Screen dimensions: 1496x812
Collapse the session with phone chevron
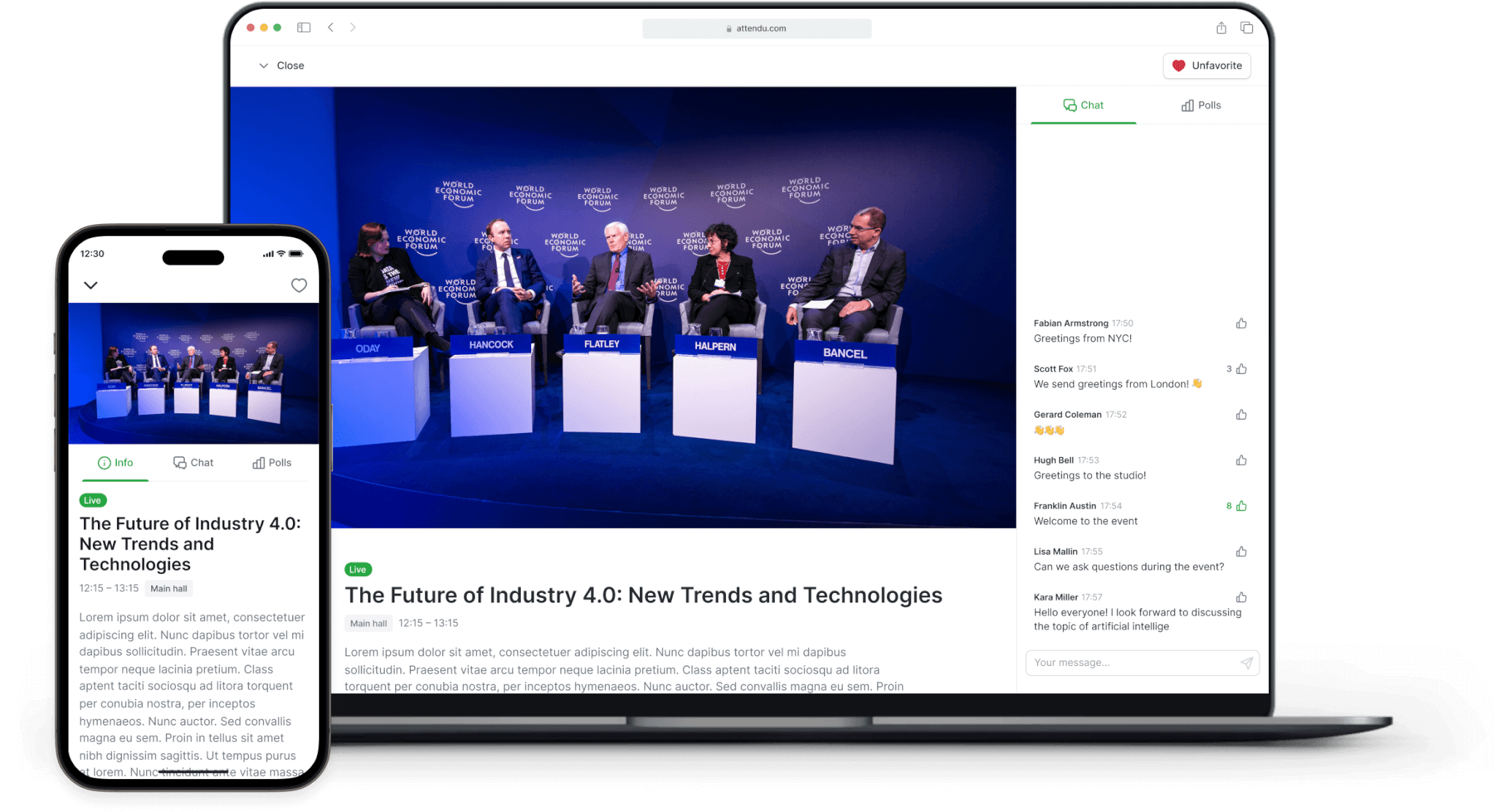[x=91, y=286]
